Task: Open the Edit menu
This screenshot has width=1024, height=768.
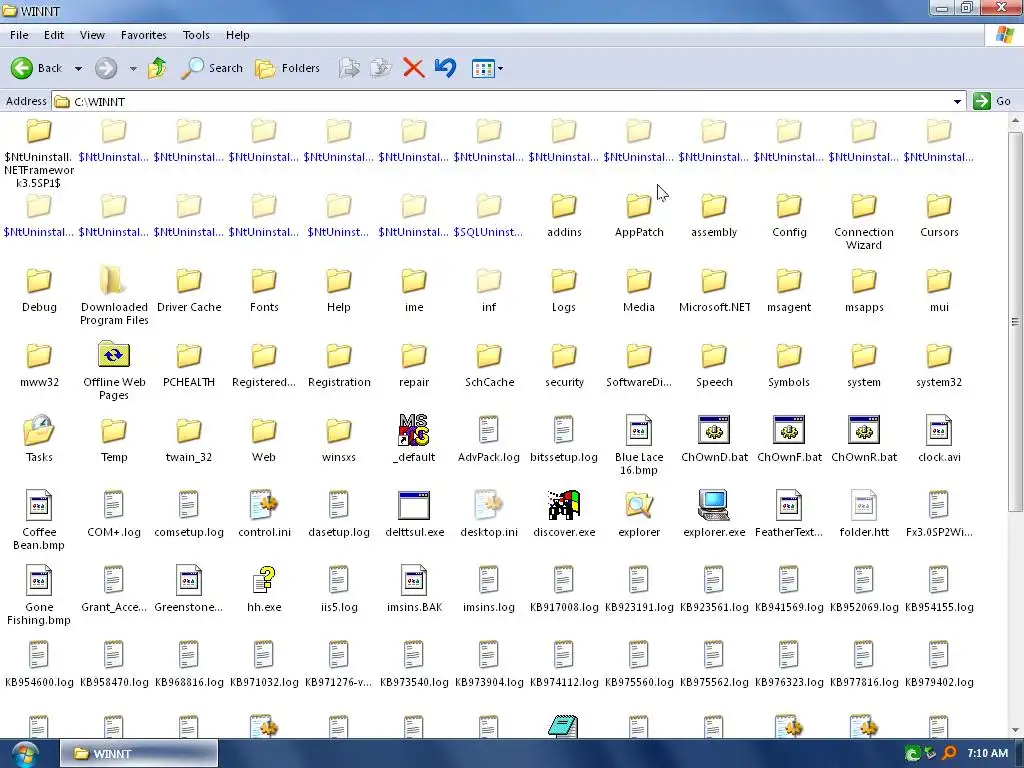Action: 54,35
